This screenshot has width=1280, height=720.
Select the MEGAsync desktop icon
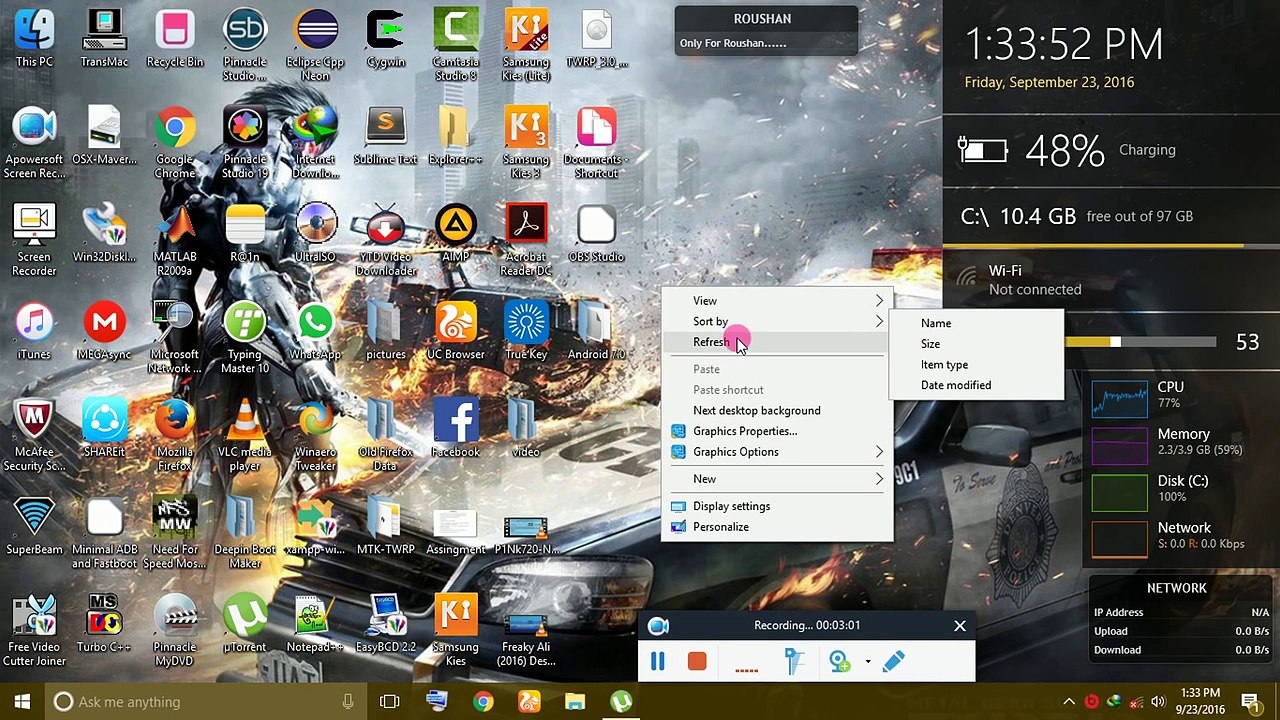(104, 332)
